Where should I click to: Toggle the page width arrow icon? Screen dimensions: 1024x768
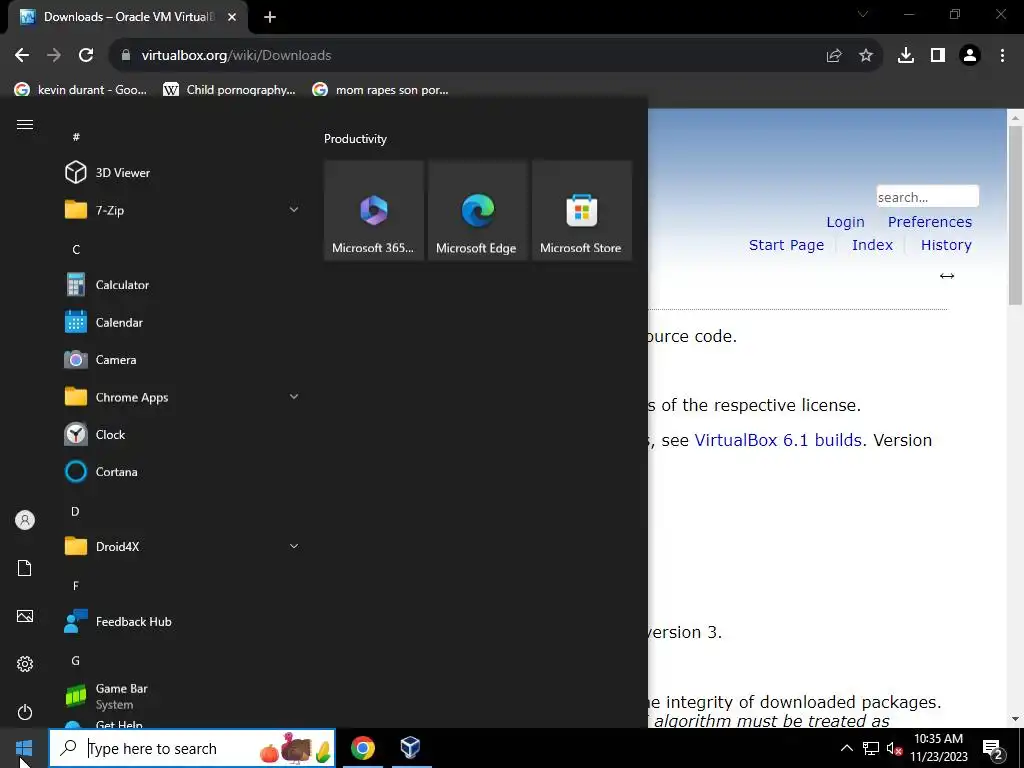(x=946, y=276)
